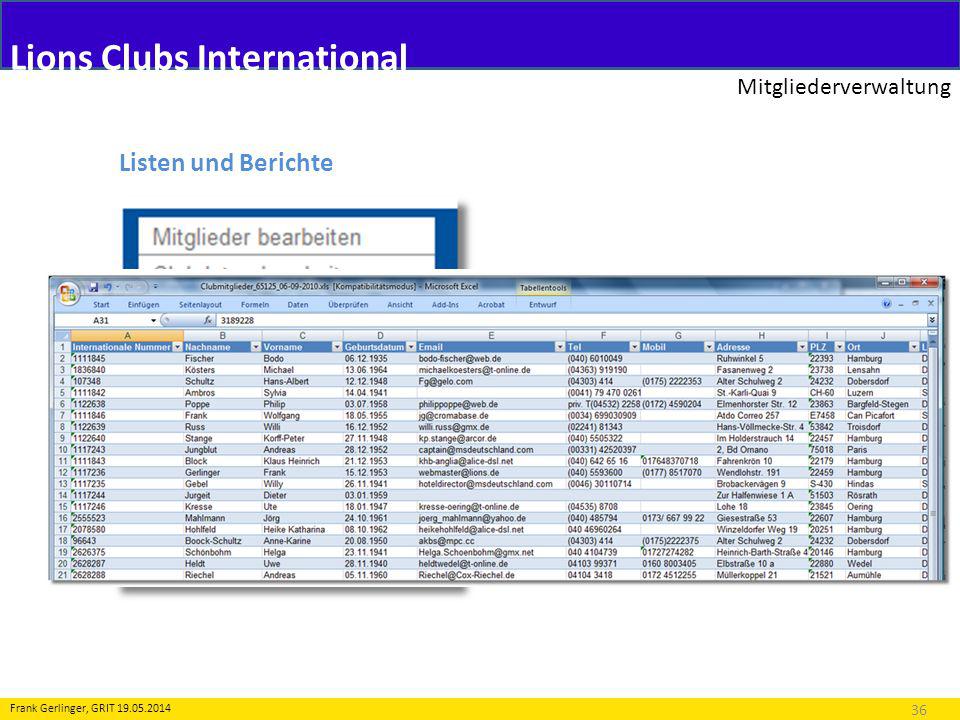Open Excel help with the question mark icon
960x720 pixels.
887,304
